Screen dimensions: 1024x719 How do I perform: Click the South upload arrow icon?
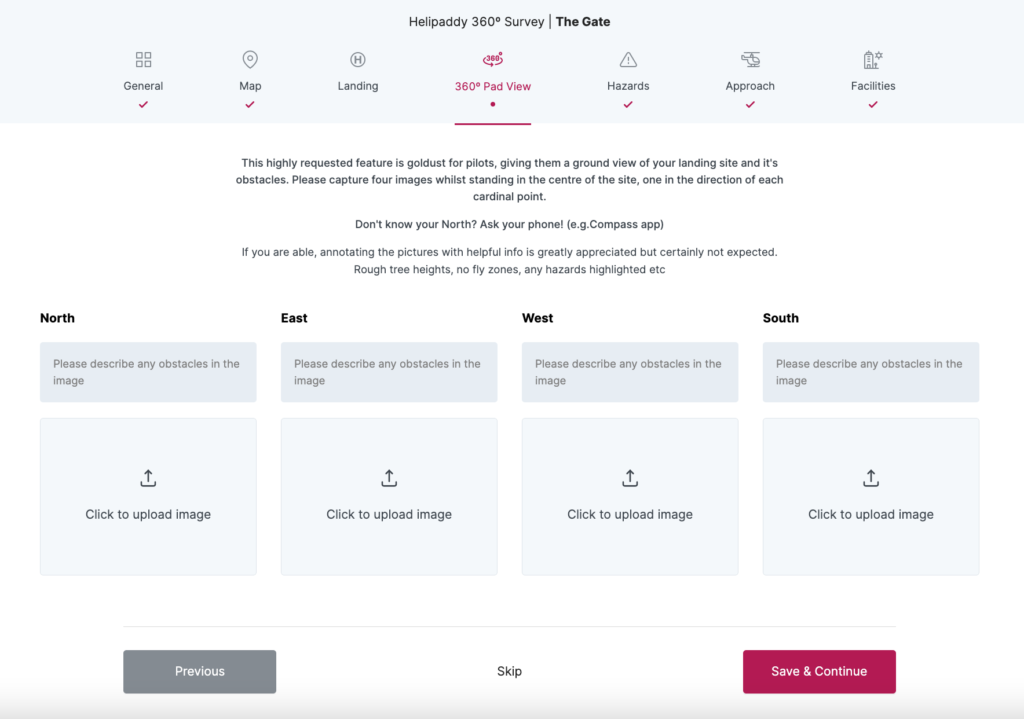[x=871, y=479]
